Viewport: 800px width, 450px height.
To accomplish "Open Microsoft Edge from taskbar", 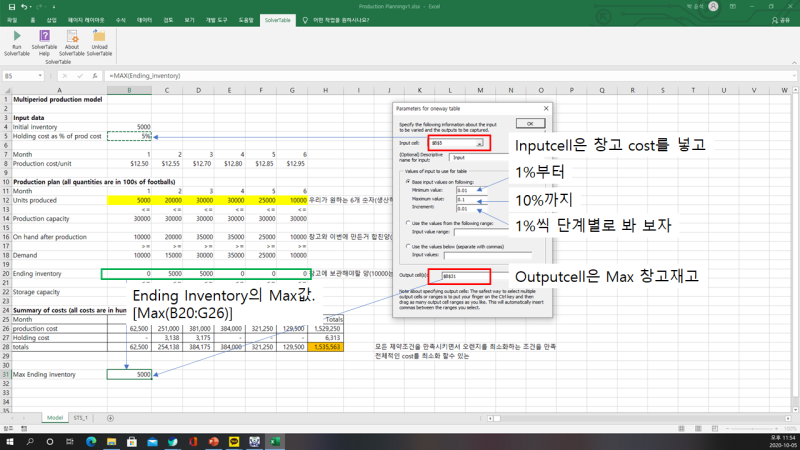I will point(91,442).
